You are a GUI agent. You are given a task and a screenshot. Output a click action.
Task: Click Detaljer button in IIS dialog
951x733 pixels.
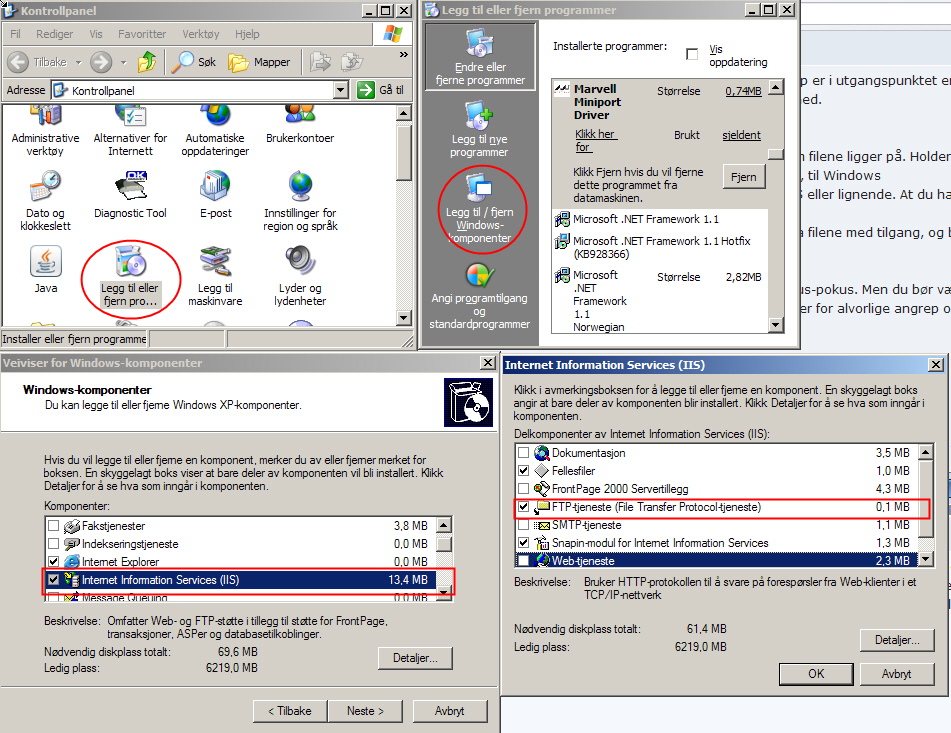pyautogui.click(x=897, y=640)
